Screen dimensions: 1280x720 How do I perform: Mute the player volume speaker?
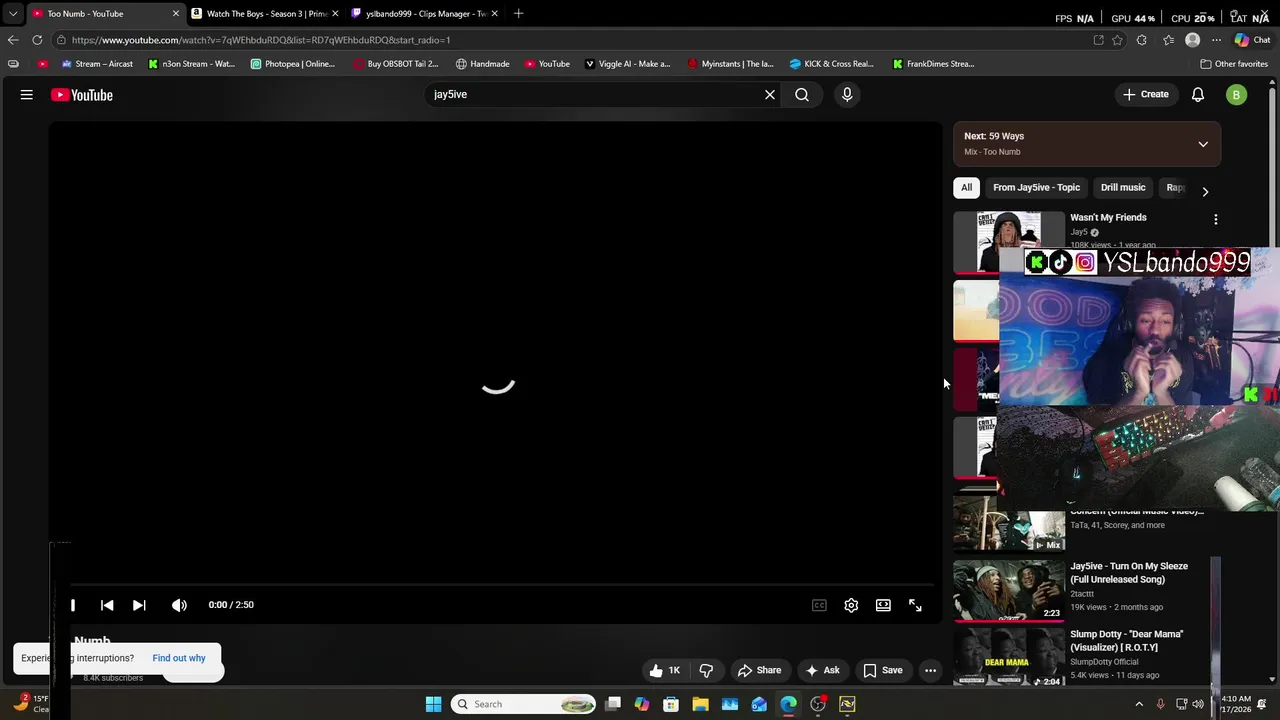(x=179, y=605)
